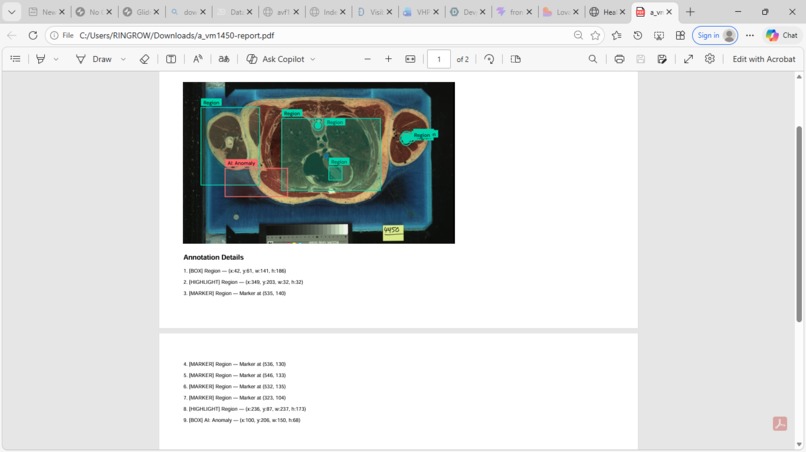
Task: Zoom out with the minus button
Action: [367, 59]
